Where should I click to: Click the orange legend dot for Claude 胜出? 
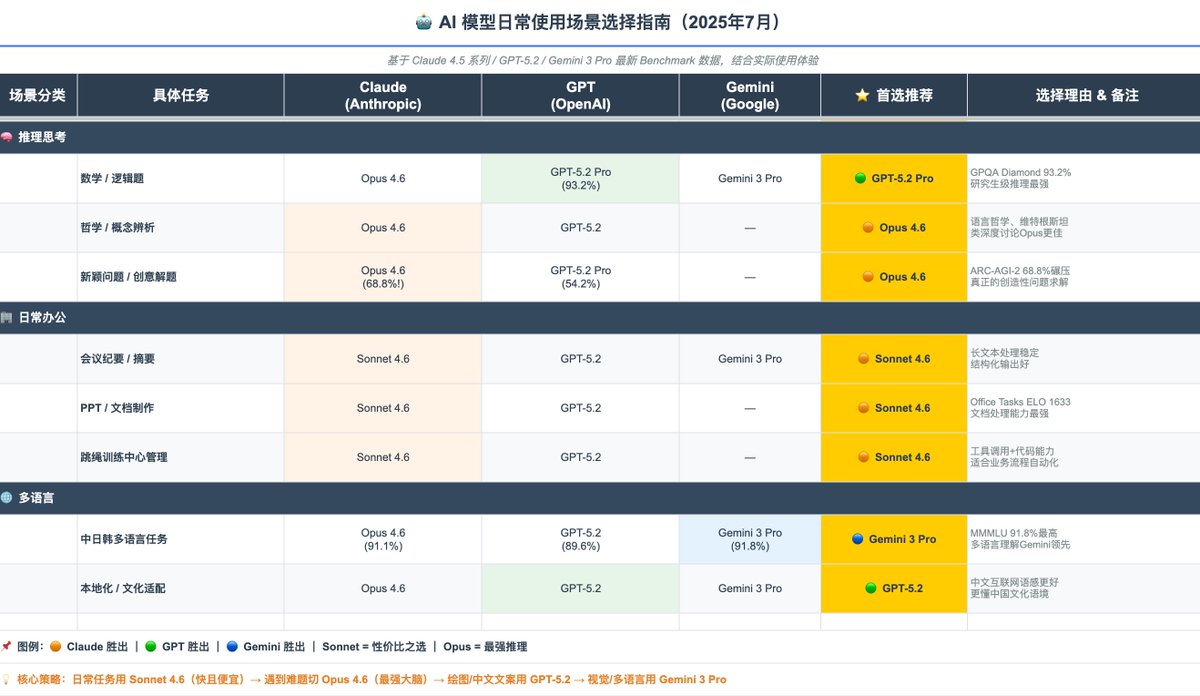(56, 646)
